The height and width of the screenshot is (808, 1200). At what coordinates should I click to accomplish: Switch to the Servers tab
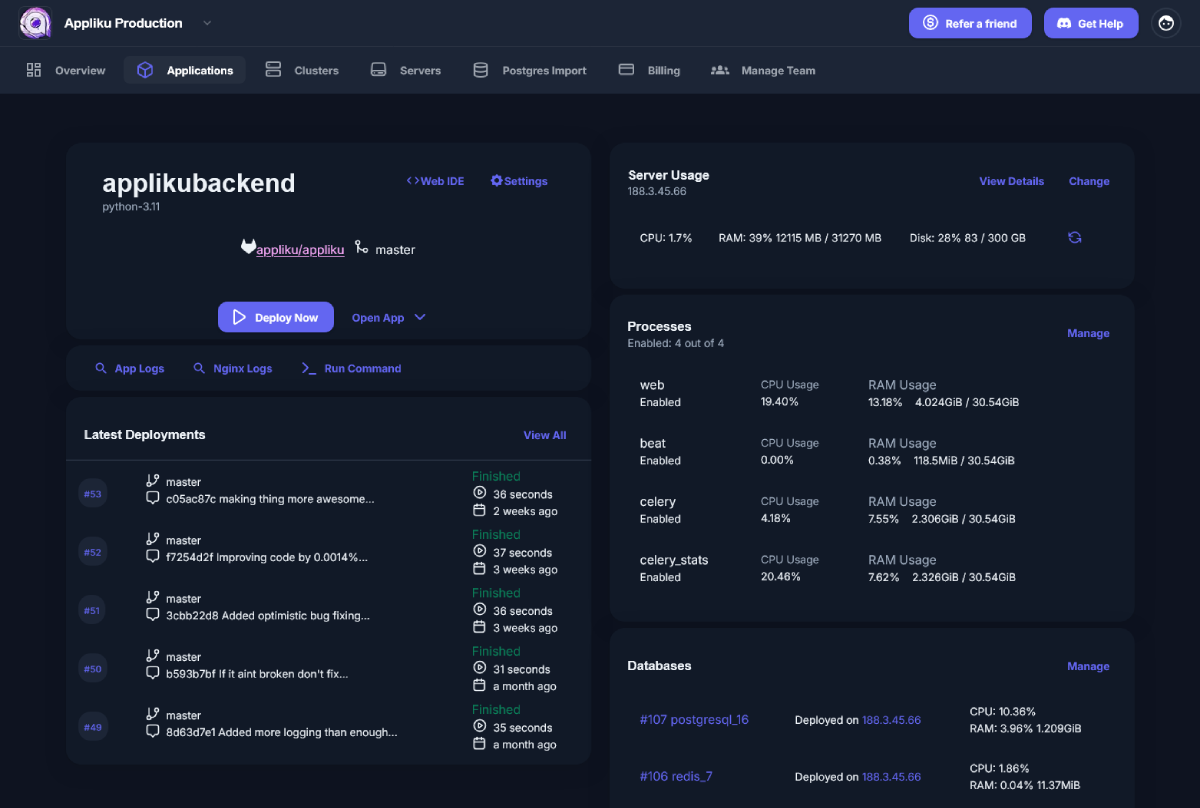coord(405,70)
